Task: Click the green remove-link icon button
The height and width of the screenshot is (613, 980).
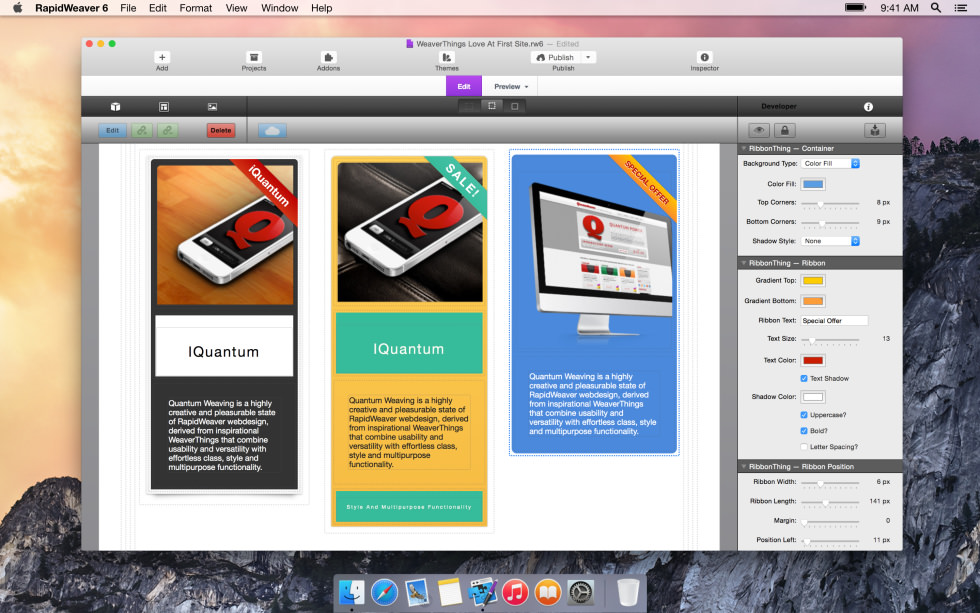Action: click(x=168, y=131)
